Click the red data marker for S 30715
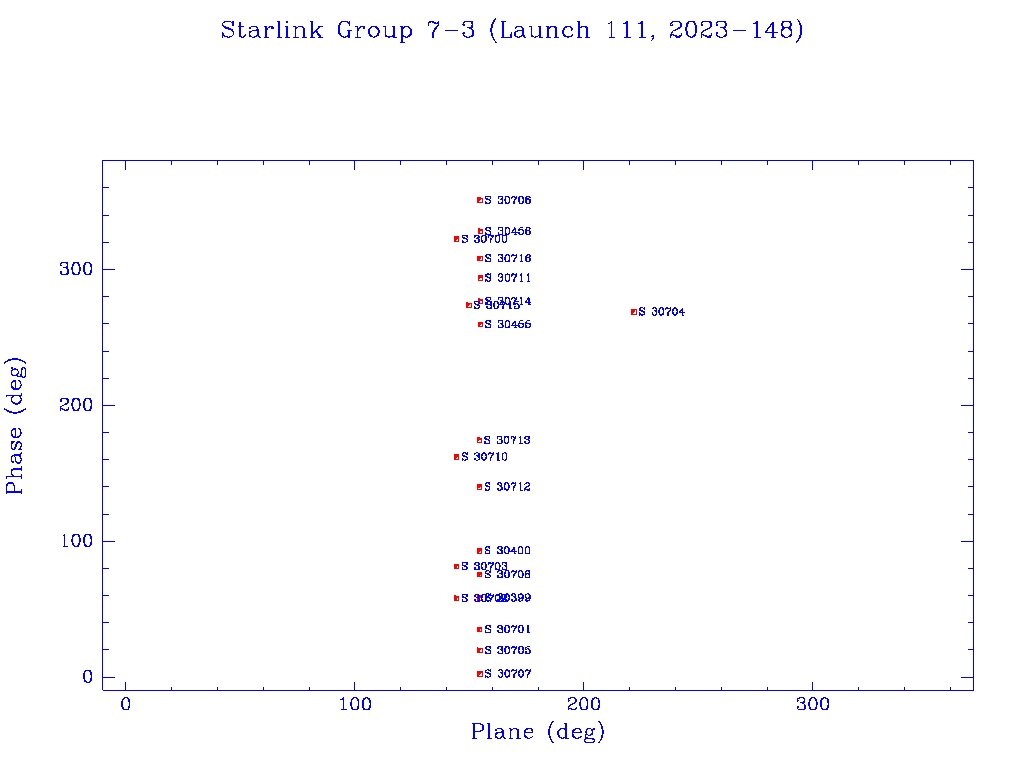Image resolution: width=1024 pixels, height=768 pixels. point(468,306)
